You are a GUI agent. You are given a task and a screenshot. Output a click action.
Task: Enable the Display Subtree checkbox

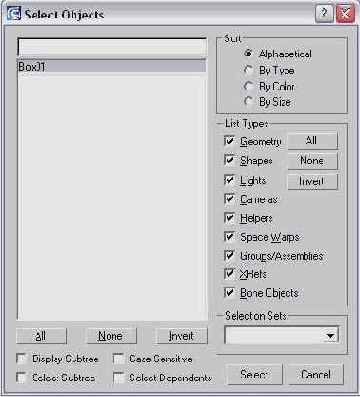click(x=22, y=359)
